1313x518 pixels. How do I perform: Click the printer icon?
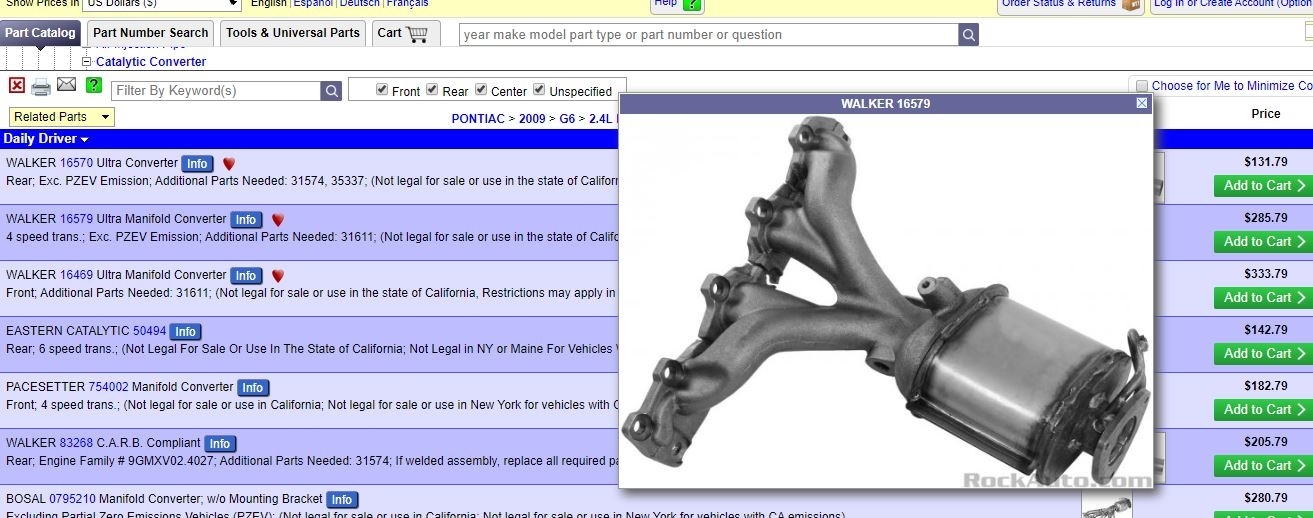click(41, 87)
